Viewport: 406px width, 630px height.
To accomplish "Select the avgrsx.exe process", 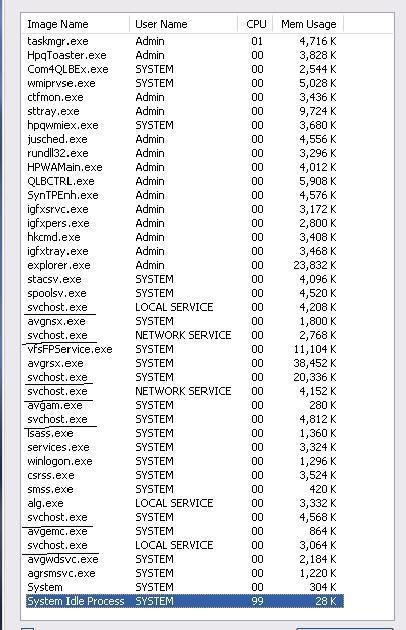I will (185, 364).
